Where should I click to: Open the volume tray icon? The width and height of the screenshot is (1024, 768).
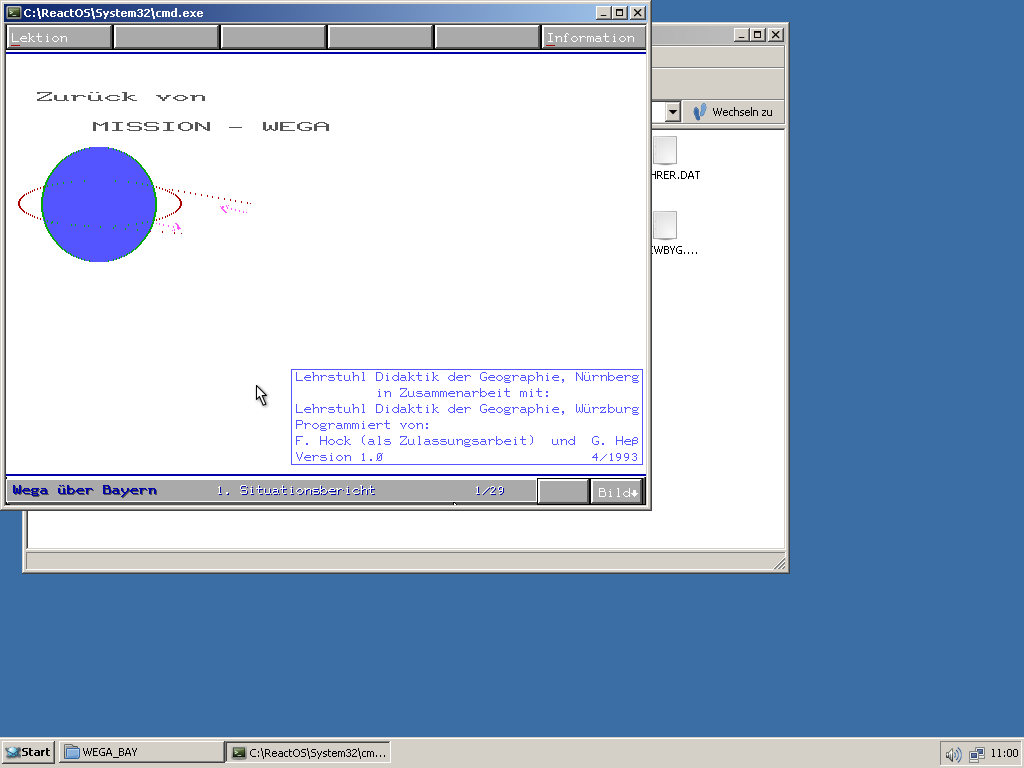tap(953, 754)
